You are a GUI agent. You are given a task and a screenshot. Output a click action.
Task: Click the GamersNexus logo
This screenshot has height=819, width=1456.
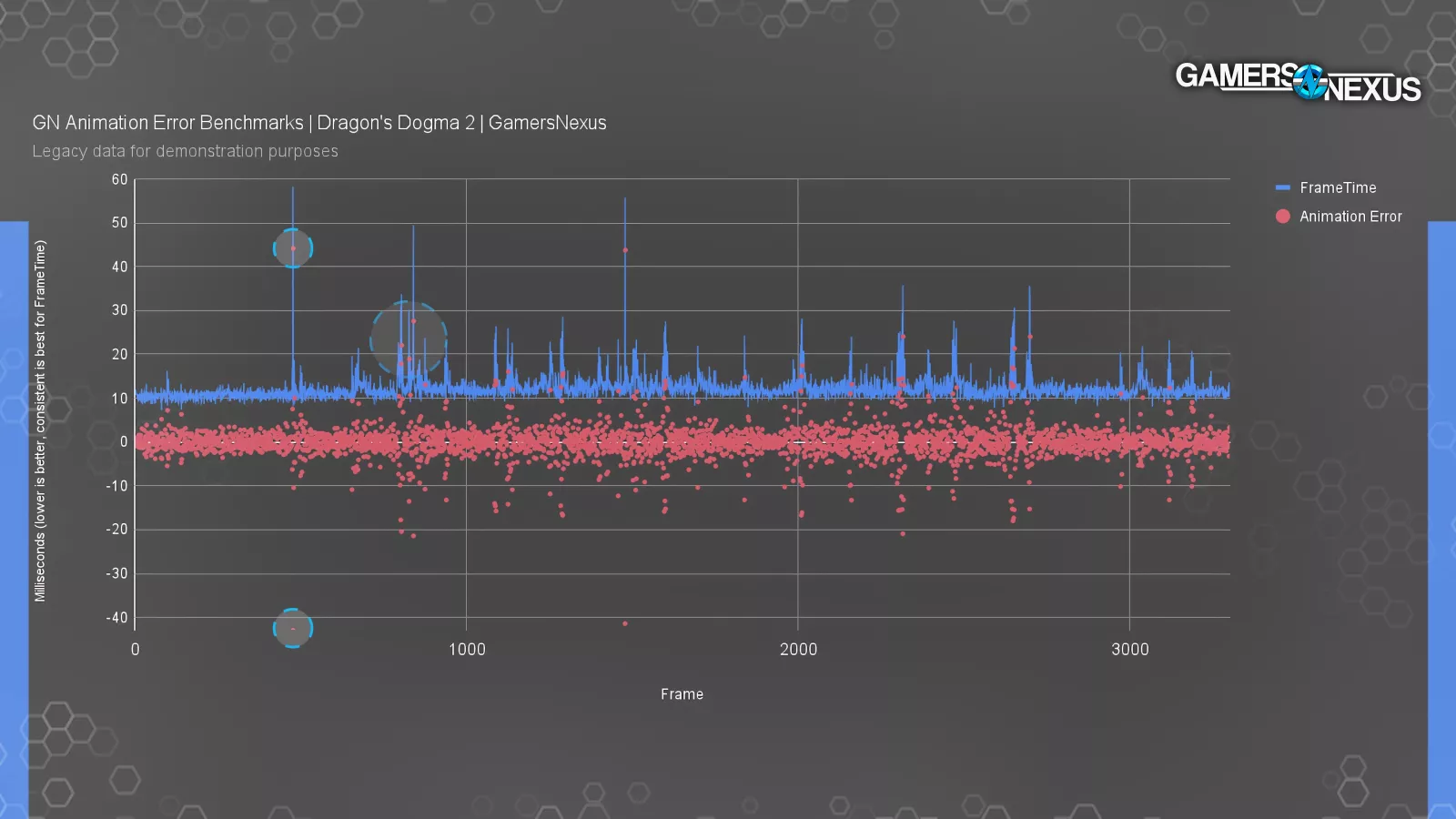(x=1297, y=82)
